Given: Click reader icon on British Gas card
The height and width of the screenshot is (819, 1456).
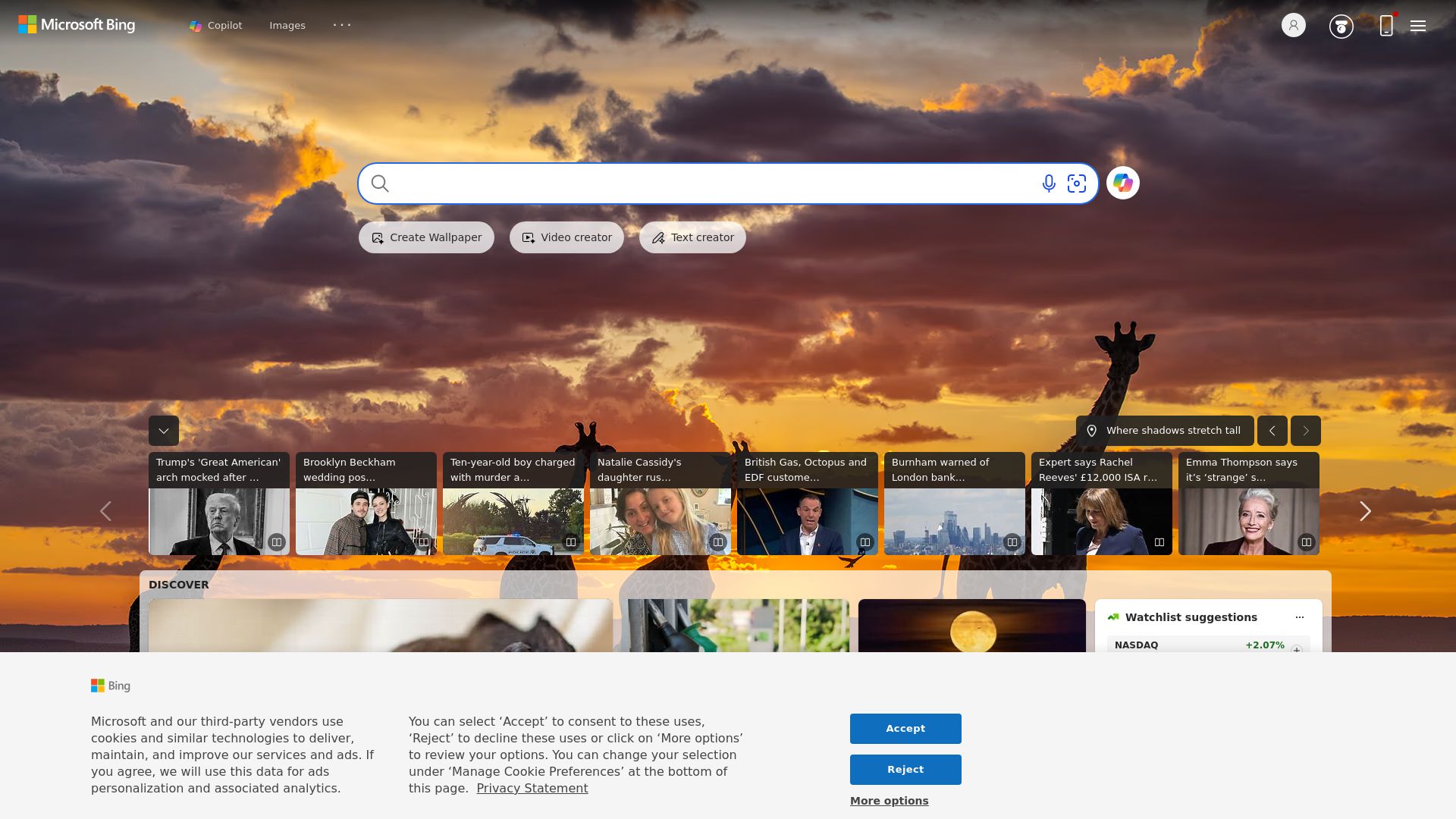Looking at the screenshot, I should coord(865,542).
